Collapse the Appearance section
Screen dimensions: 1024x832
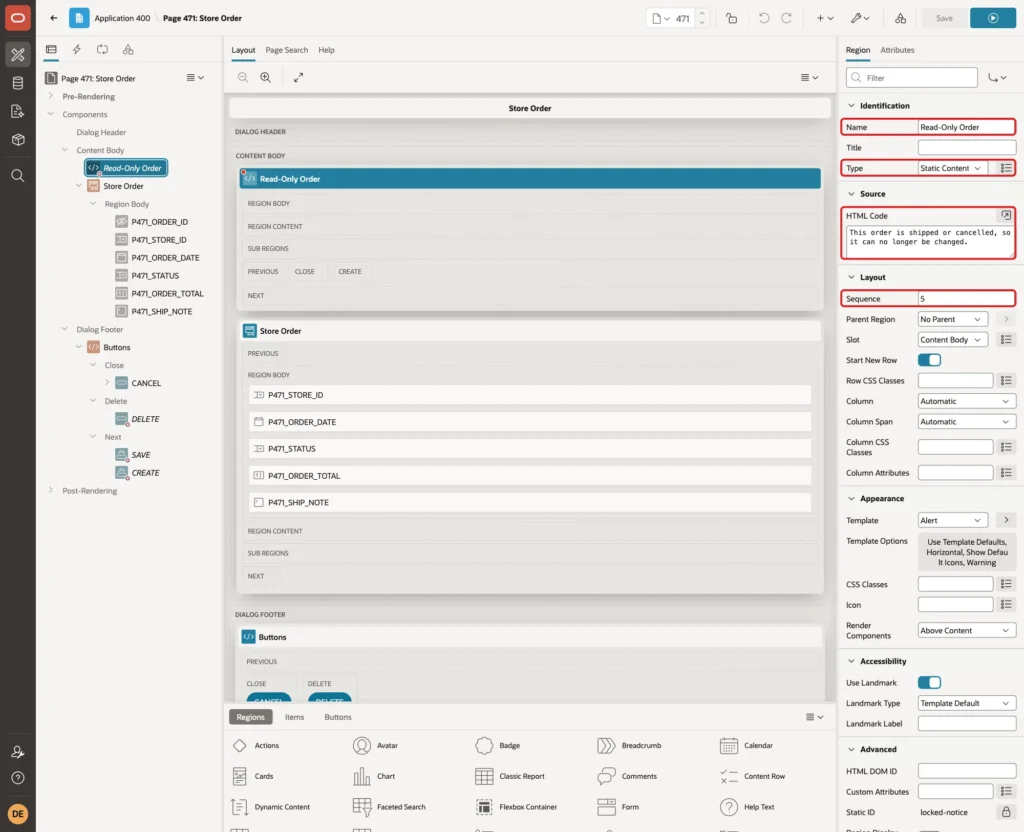(851, 498)
